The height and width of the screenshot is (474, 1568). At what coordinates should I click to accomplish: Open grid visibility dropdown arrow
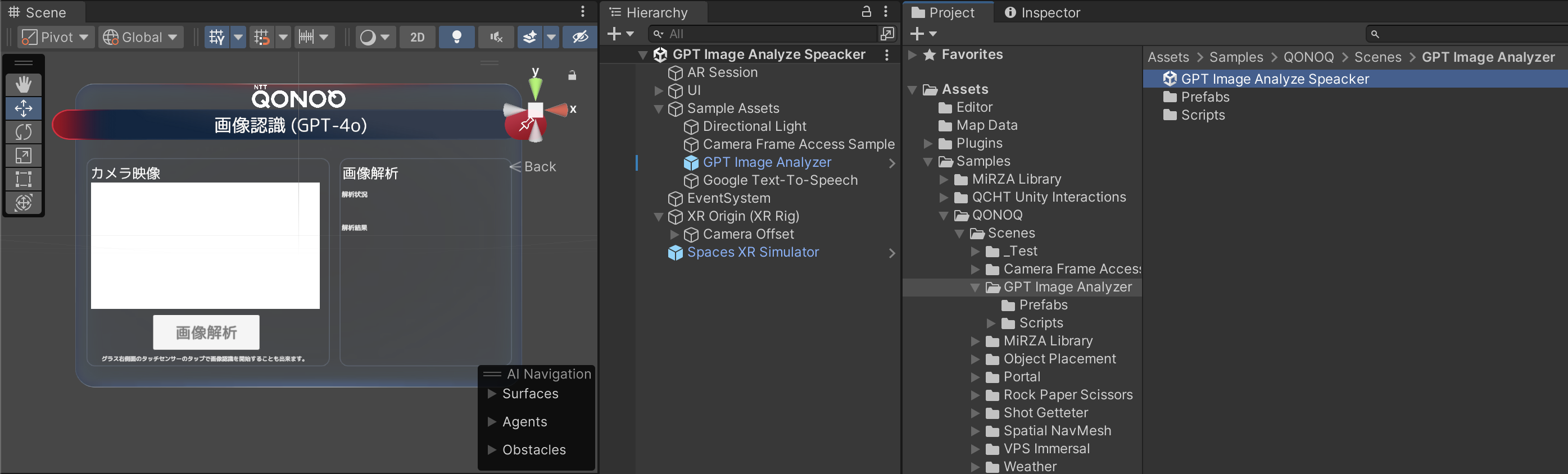pyautogui.click(x=239, y=37)
